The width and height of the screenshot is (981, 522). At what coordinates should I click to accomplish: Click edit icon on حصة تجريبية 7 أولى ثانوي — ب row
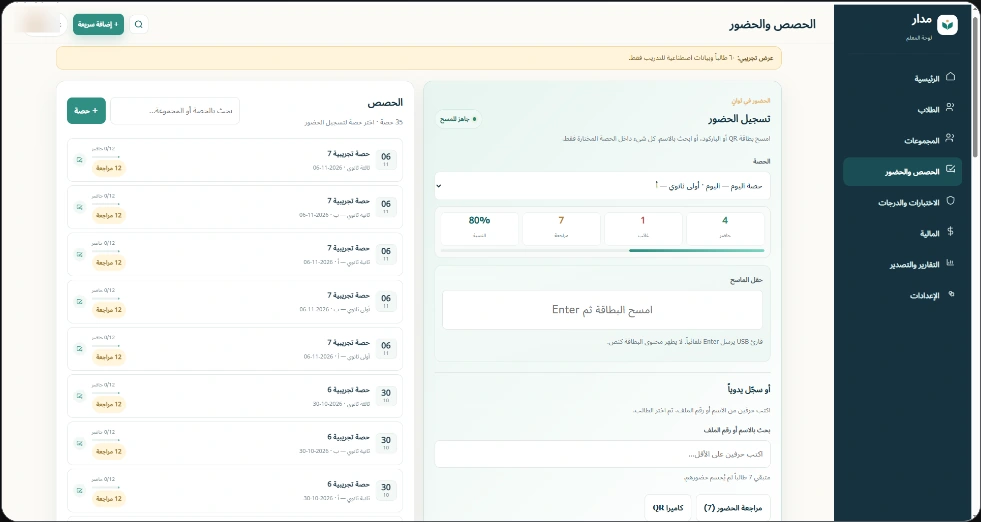(x=79, y=301)
